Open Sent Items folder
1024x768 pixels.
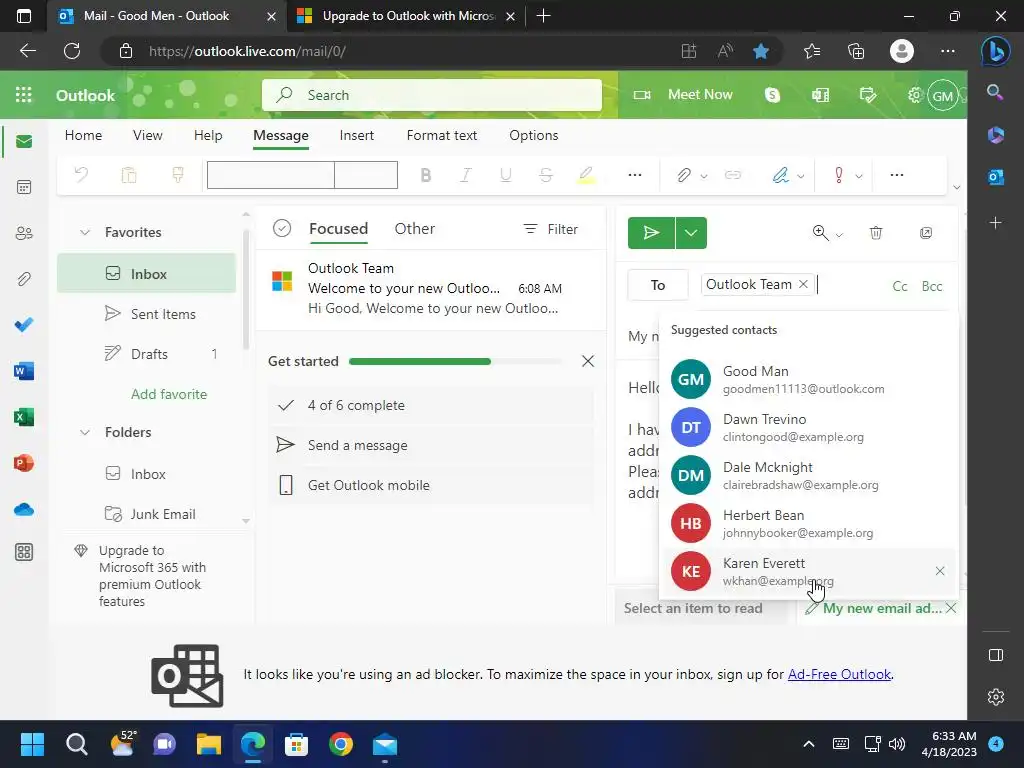tap(146, 314)
